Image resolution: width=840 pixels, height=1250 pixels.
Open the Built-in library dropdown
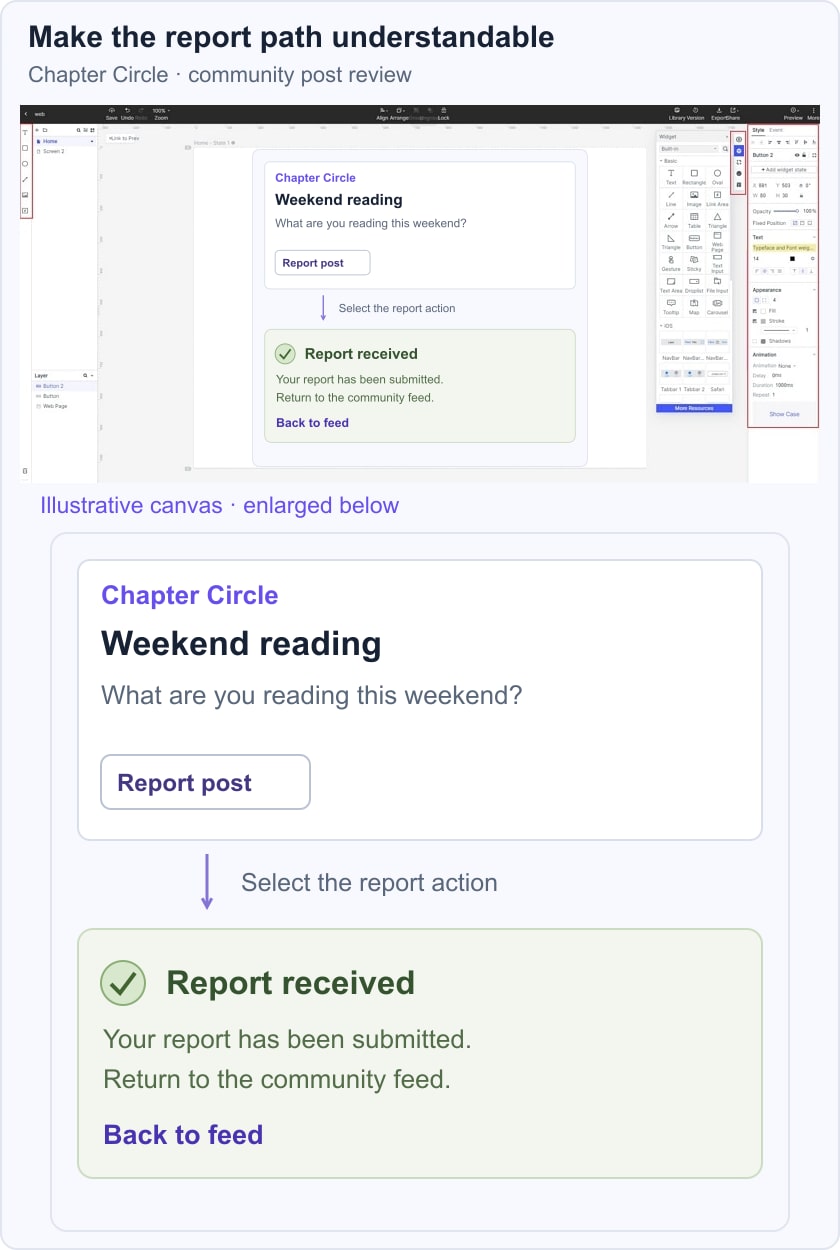coord(688,149)
